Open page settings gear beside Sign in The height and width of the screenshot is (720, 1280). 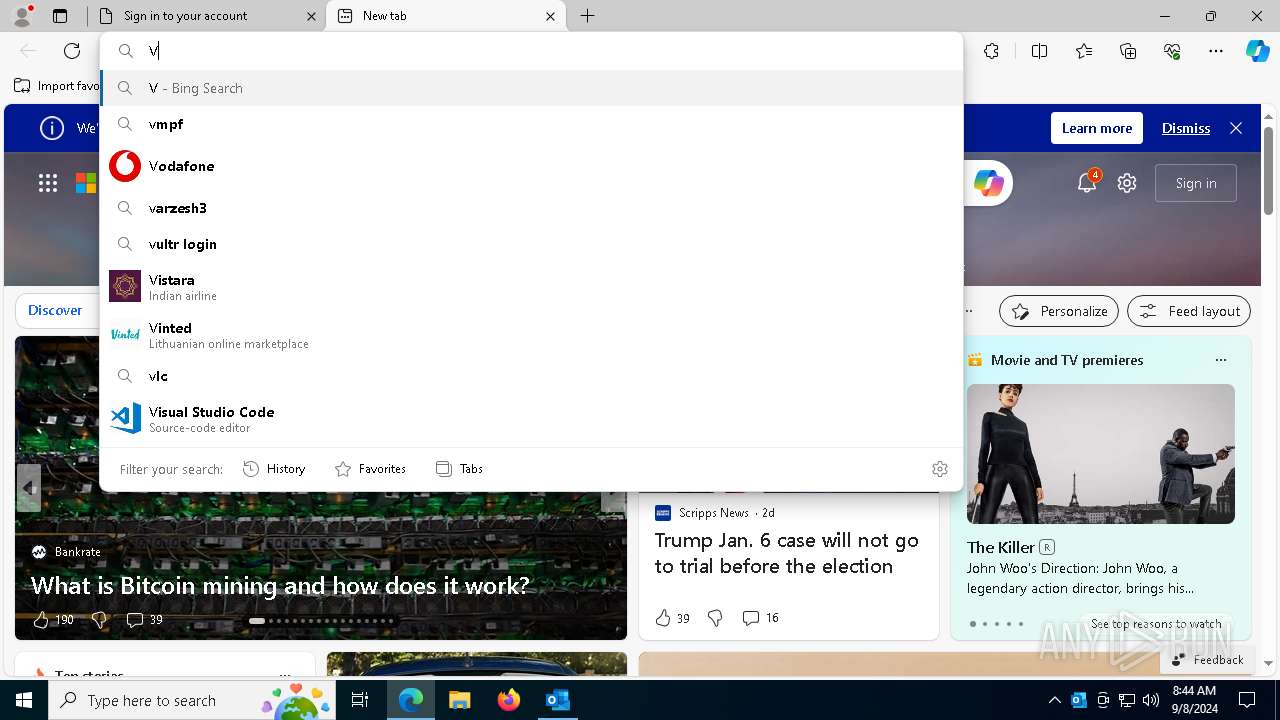tap(1127, 183)
